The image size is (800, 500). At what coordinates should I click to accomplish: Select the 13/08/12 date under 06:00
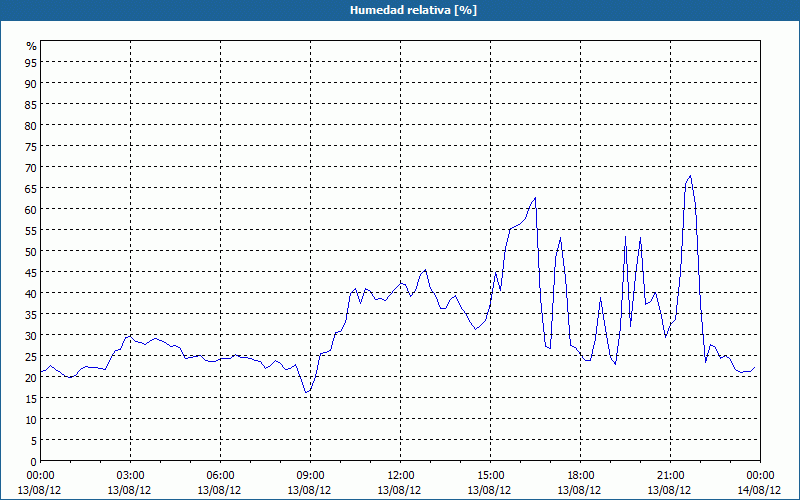click(x=219, y=490)
